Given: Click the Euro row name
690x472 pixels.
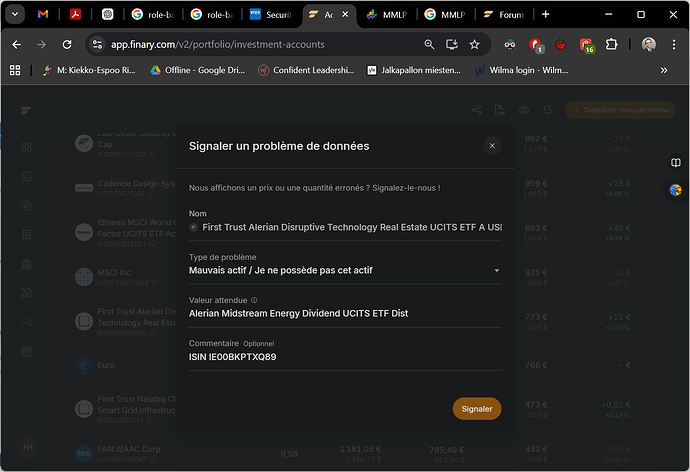Looking at the screenshot, I should pyautogui.click(x=106, y=365).
